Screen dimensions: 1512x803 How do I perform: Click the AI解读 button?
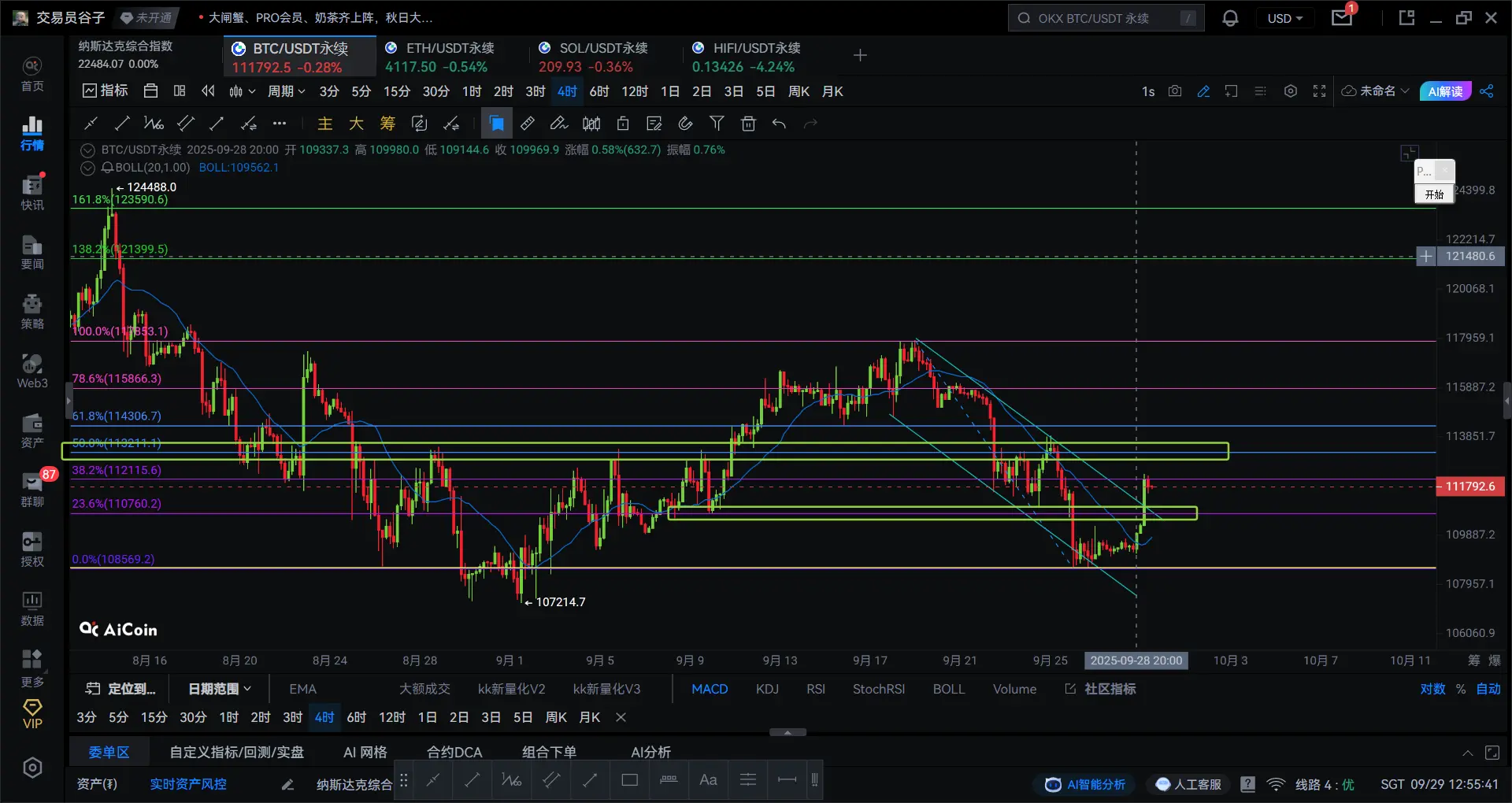pyautogui.click(x=1445, y=91)
